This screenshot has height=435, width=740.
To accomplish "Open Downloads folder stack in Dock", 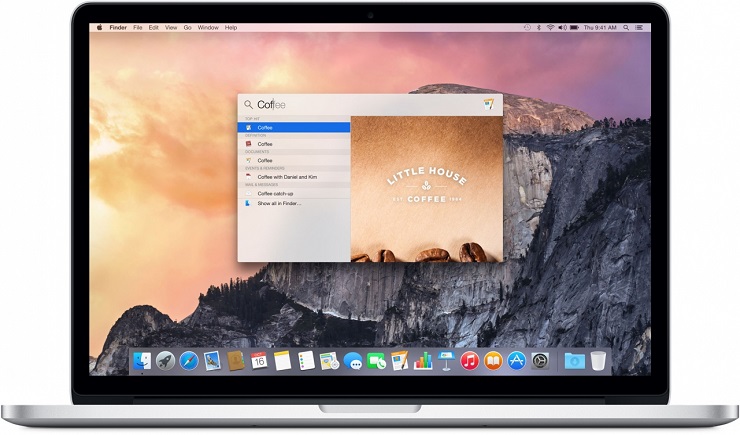I will point(574,362).
